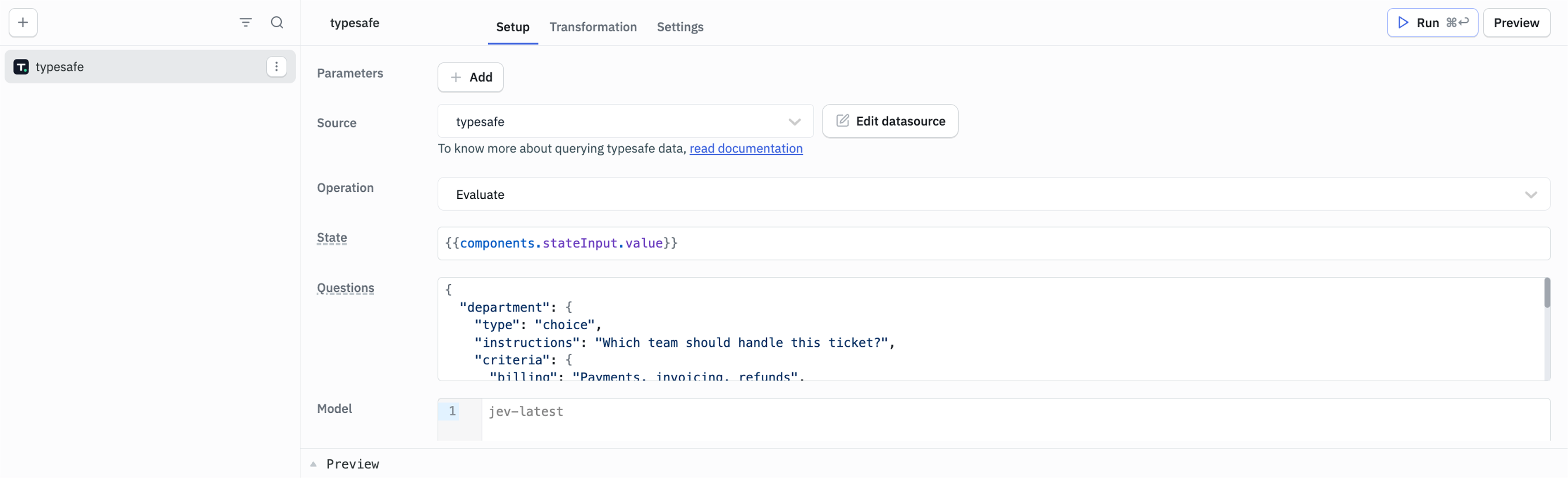Click the typesafe datasource logo in the list
1568x478 pixels.
click(22, 67)
